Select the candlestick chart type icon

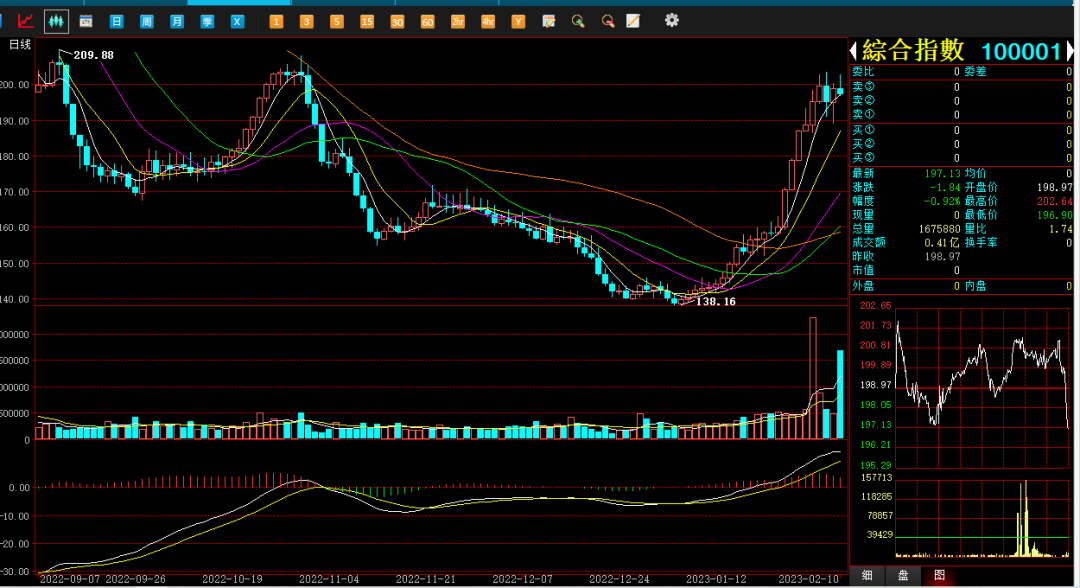[57, 20]
